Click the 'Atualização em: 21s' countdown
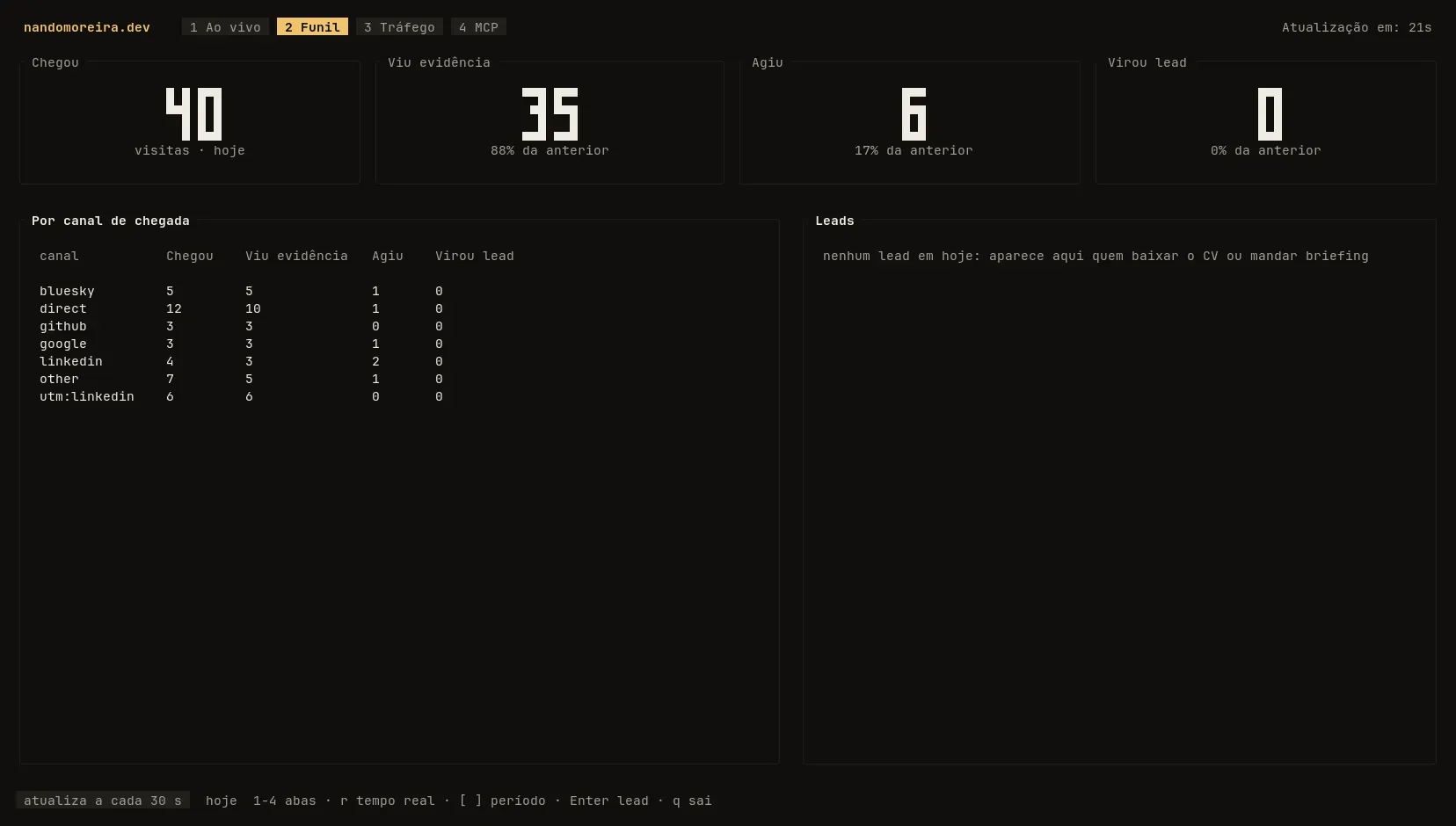1456x826 pixels. pos(1357,27)
